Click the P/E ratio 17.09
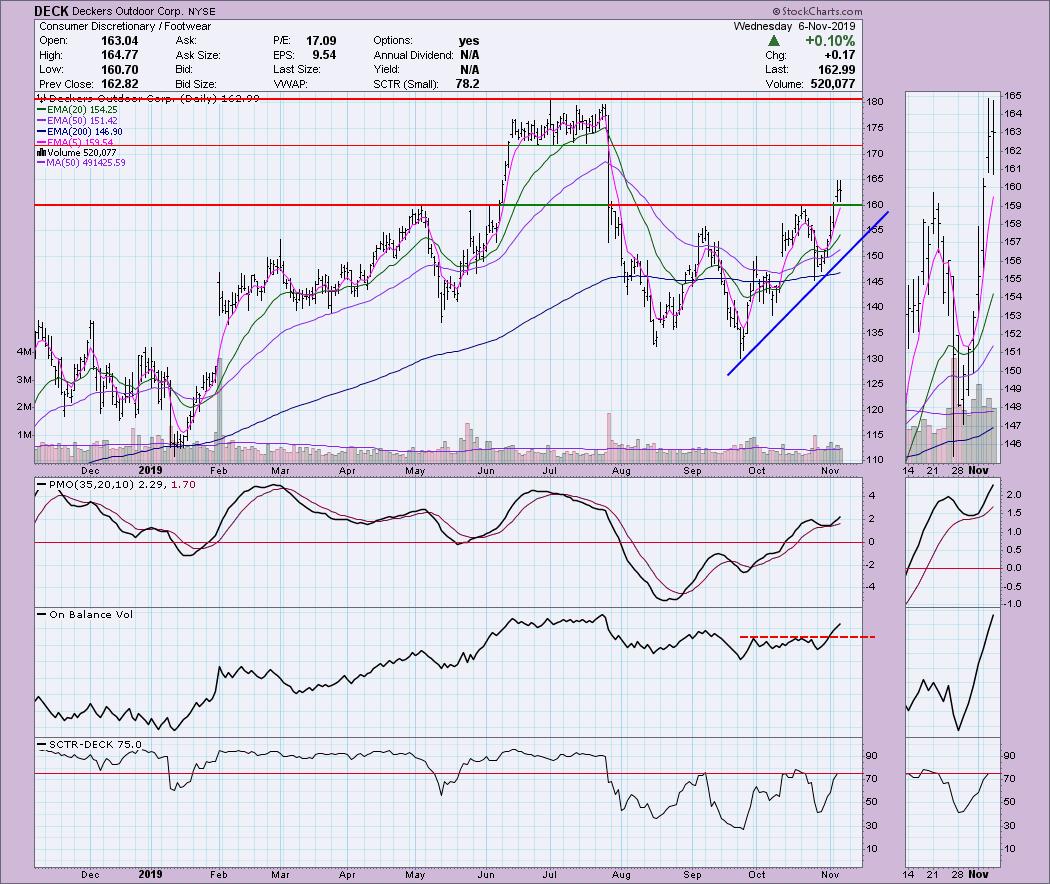Screen dimensions: 1050x884 point(321,41)
